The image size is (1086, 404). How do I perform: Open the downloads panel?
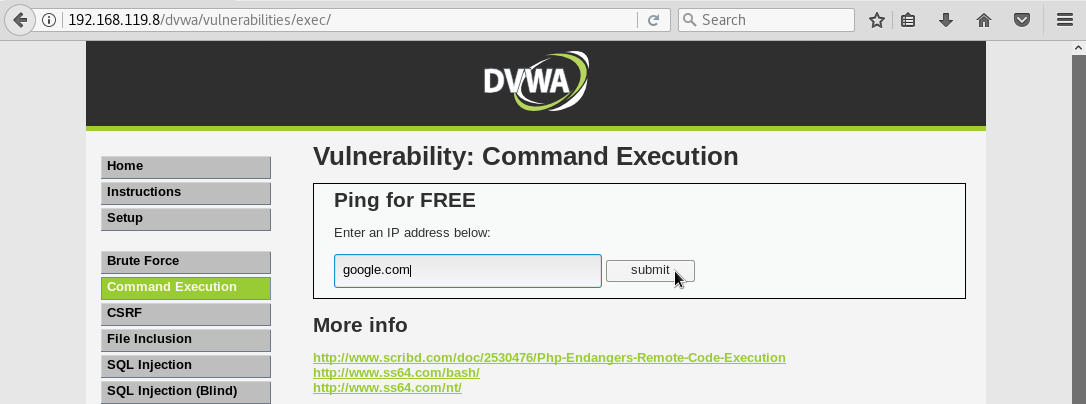pos(945,20)
